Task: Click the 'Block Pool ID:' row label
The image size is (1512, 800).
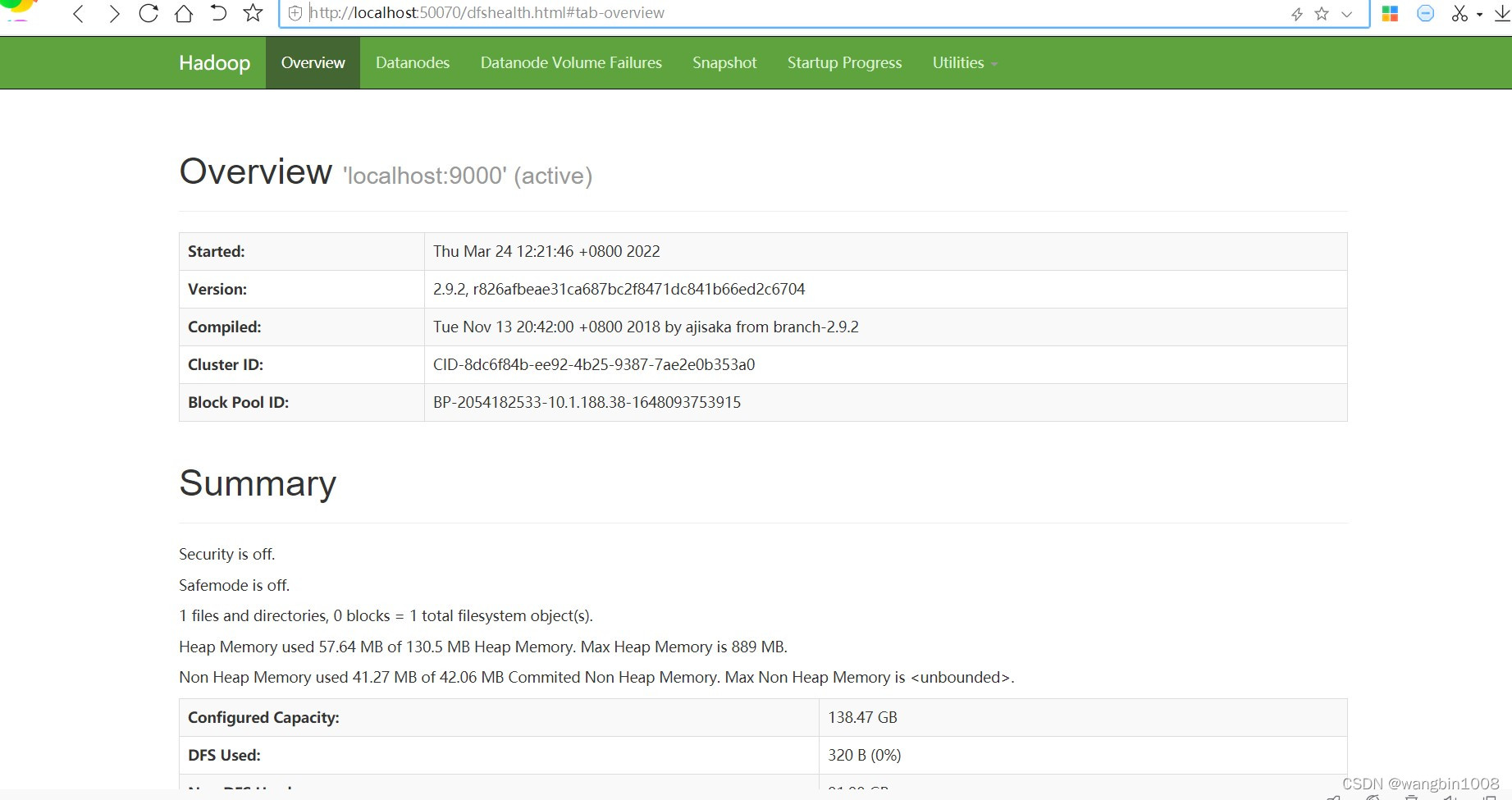Action: (x=239, y=403)
